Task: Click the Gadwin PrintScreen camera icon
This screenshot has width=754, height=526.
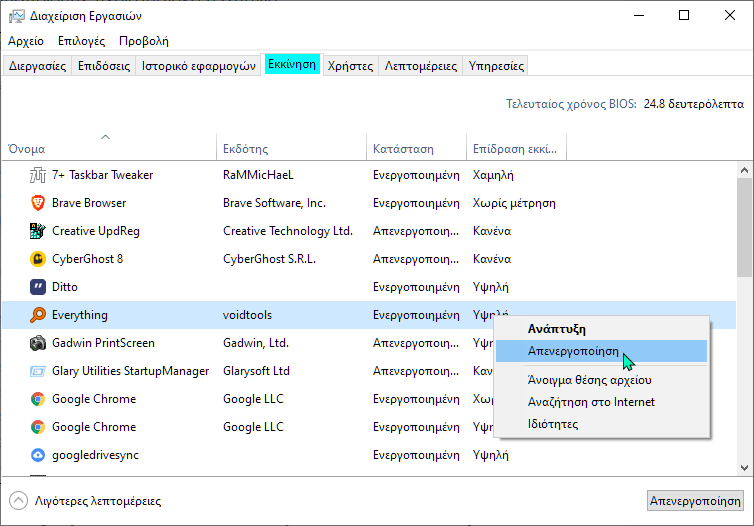Action: [x=38, y=343]
